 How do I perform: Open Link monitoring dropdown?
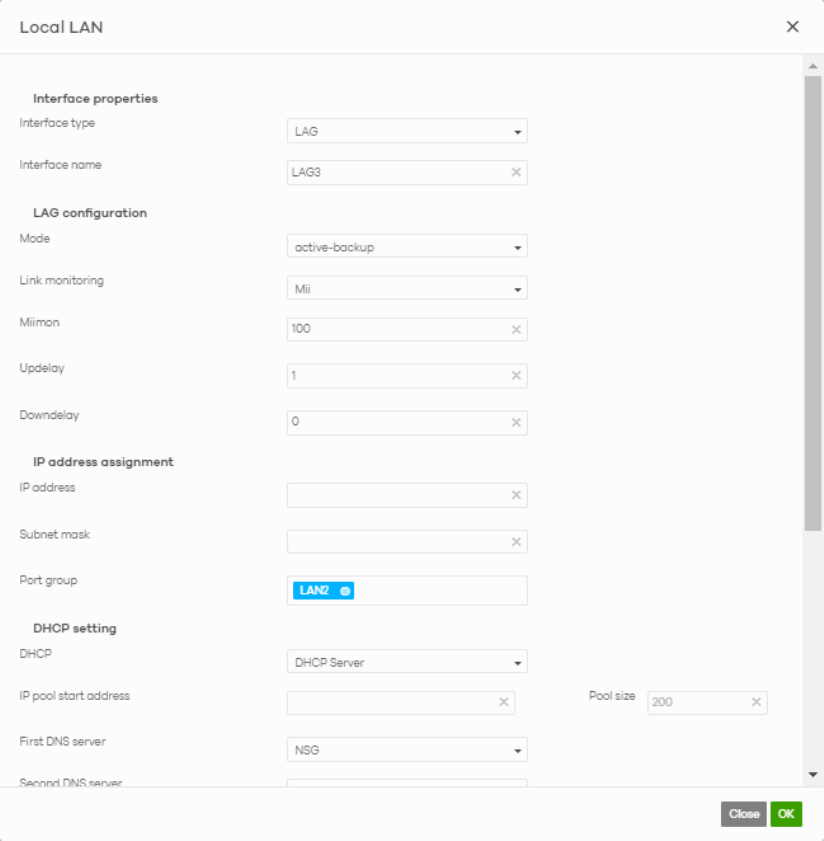[x=407, y=288]
